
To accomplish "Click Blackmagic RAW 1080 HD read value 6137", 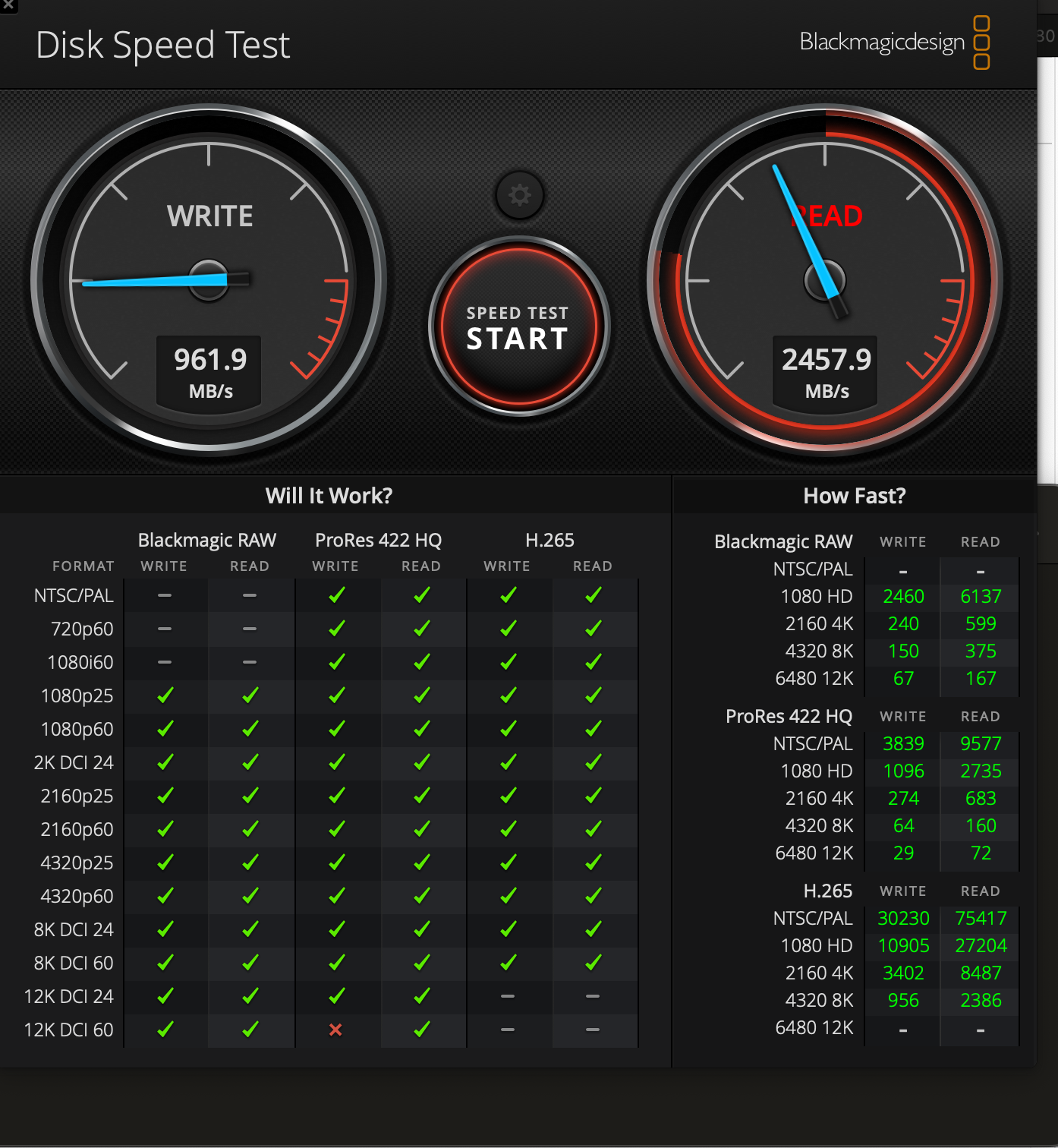I will tap(981, 596).
